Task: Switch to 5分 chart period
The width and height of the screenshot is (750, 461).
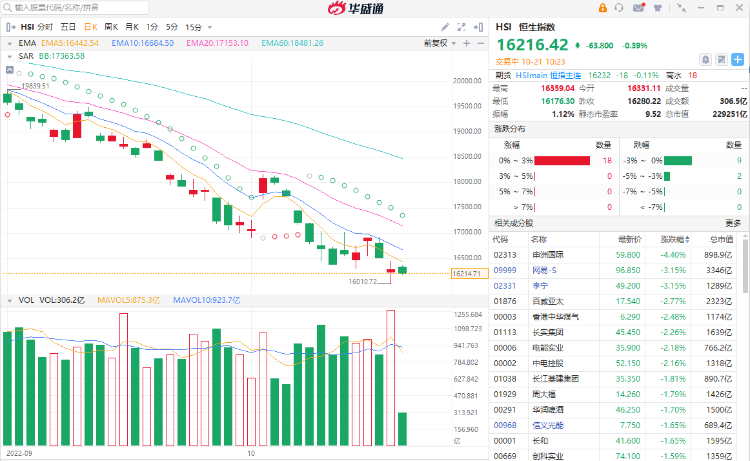Action: [x=172, y=27]
